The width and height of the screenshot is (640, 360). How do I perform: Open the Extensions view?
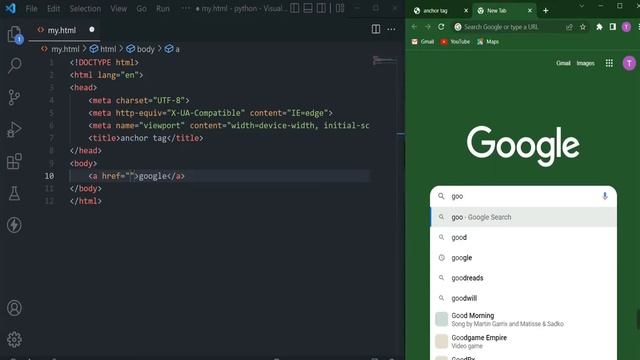14,161
